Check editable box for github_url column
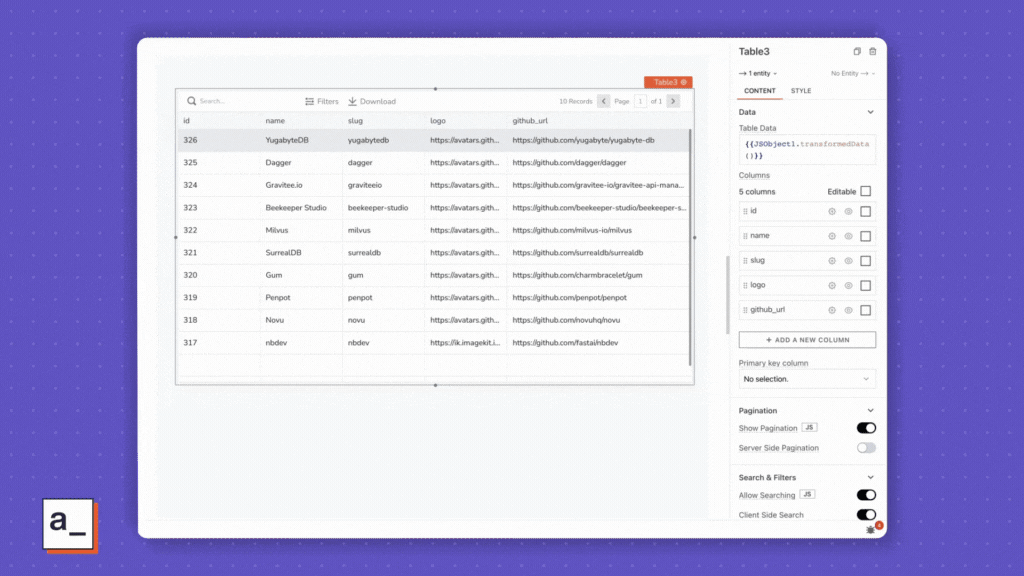 865,311
